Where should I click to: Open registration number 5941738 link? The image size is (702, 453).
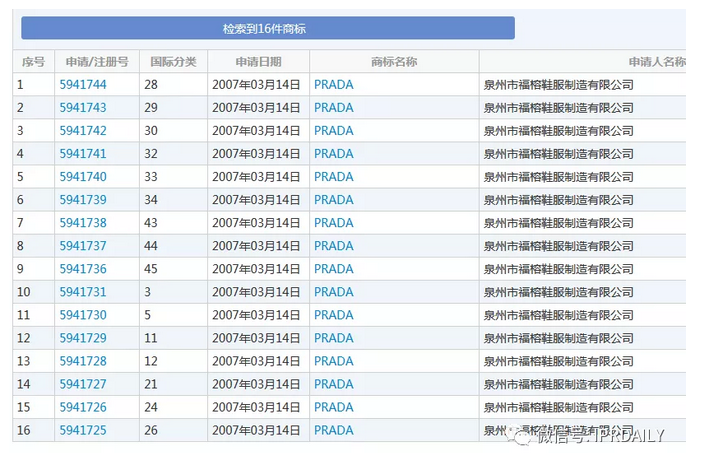point(83,223)
